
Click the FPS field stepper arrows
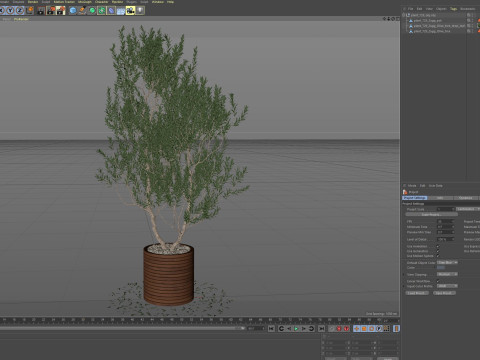pos(453,221)
